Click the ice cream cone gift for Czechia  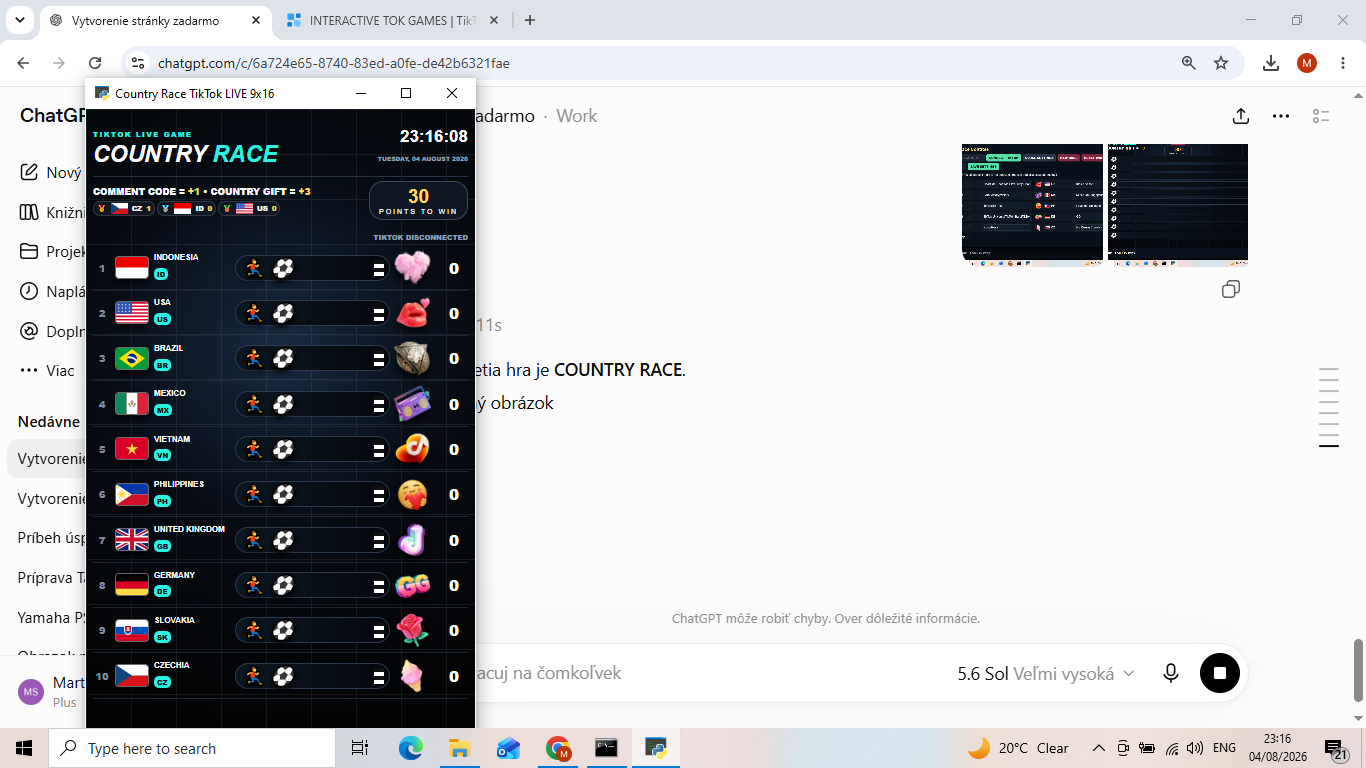click(x=412, y=676)
